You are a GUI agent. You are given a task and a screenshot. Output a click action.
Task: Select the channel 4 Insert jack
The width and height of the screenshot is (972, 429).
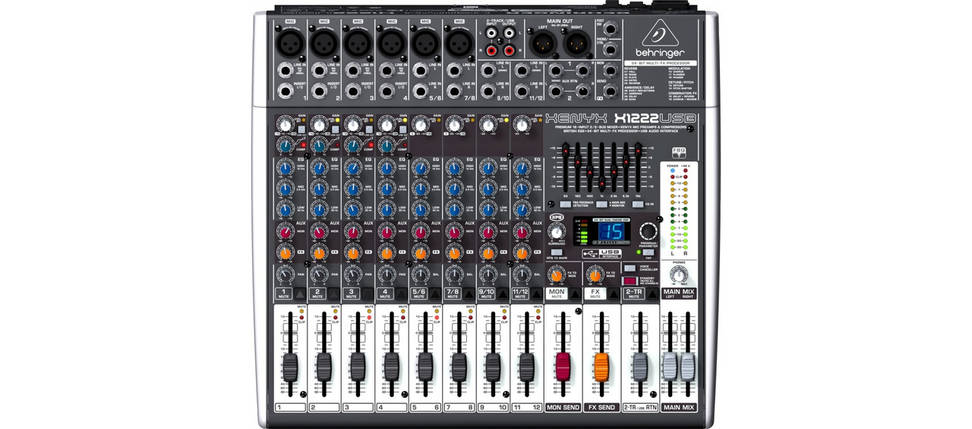[386, 92]
